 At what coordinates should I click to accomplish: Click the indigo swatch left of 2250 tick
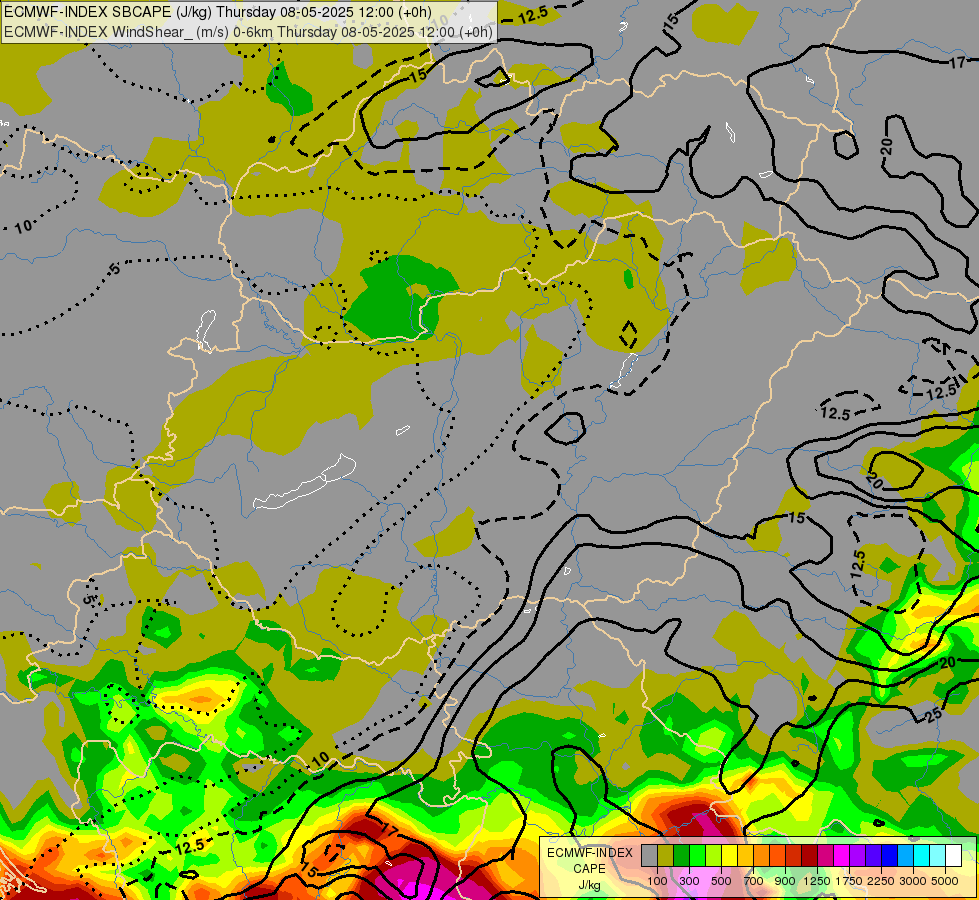point(873,856)
